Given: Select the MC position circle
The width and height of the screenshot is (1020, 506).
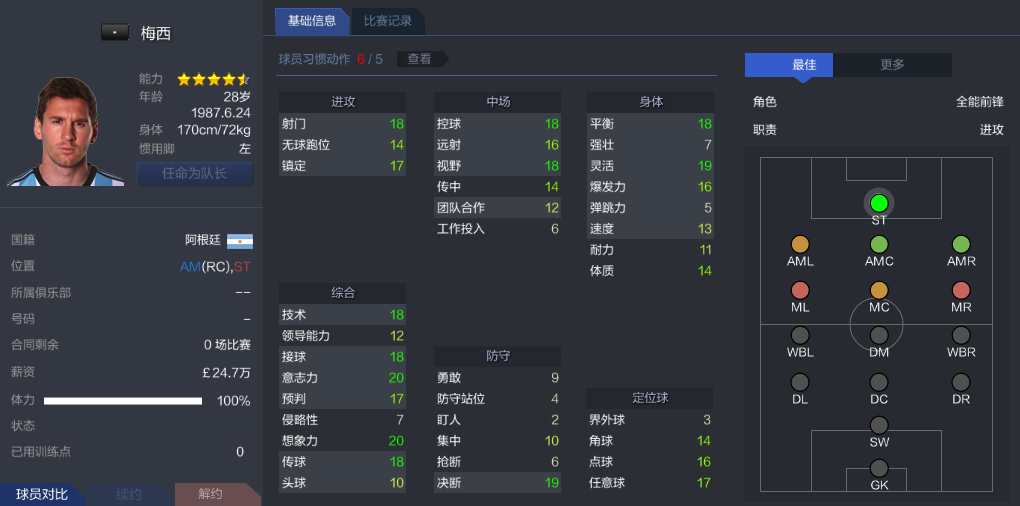Looking at the screenshot, I should coord(879,290).
